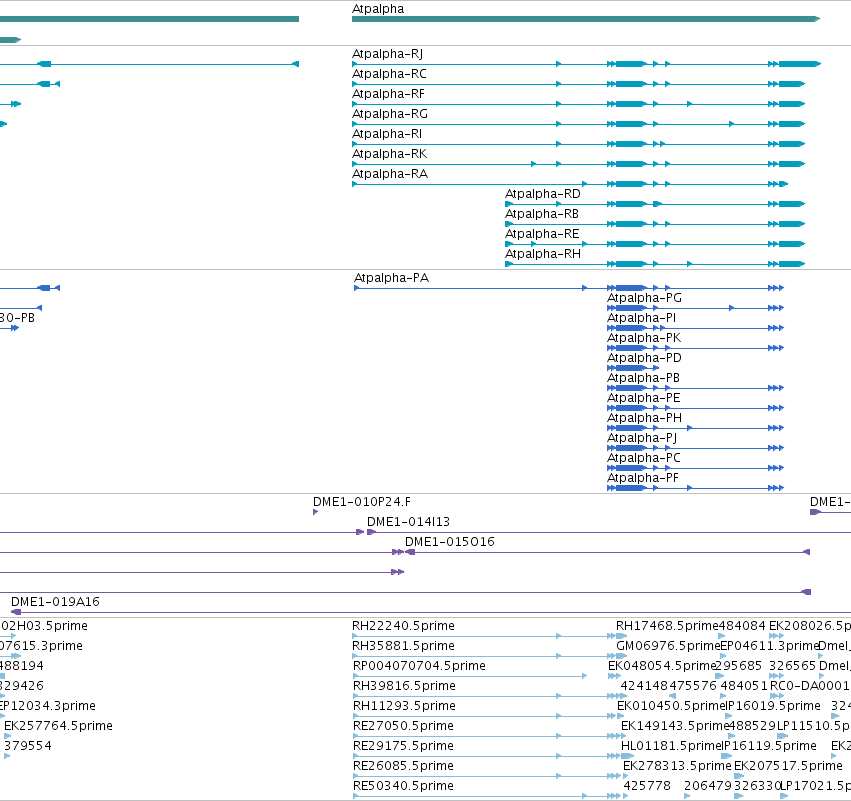Click the 07615.3prime EST label

(41, 646)
